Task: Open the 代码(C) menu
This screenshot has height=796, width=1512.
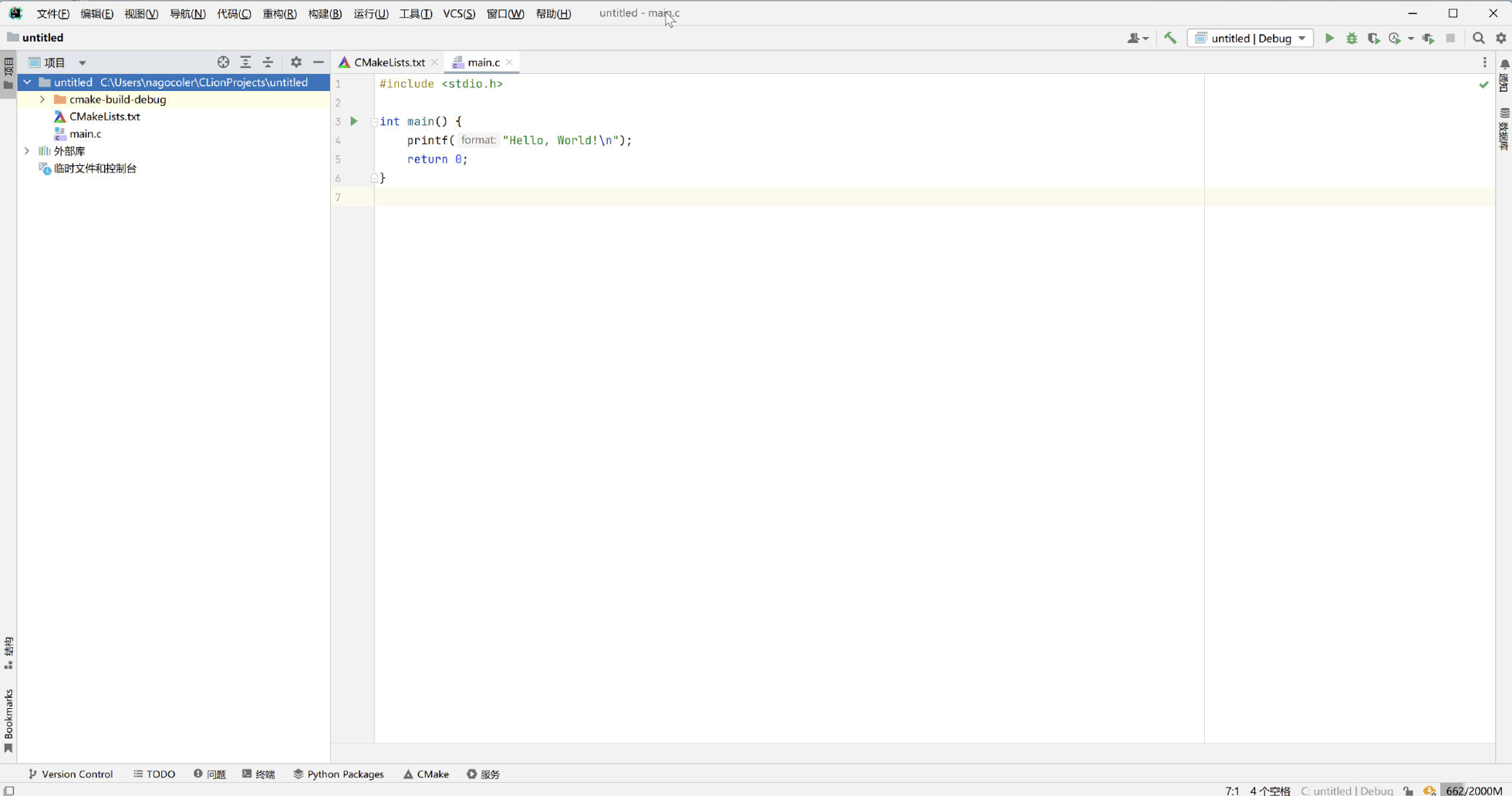Action: [x=234, y=14]
